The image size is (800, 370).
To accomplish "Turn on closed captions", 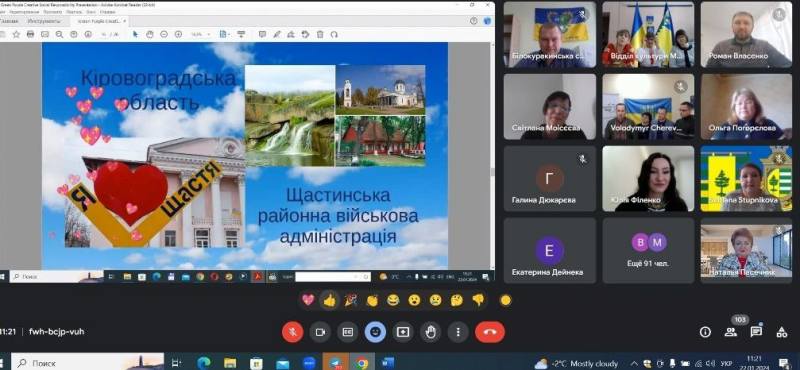I will click(x=347, y=332).
